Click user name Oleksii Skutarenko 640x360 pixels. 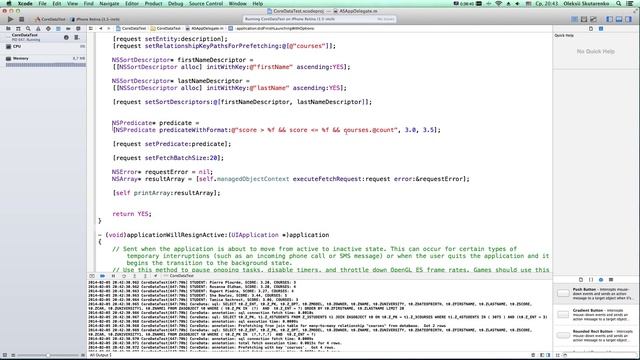(586, 4)
